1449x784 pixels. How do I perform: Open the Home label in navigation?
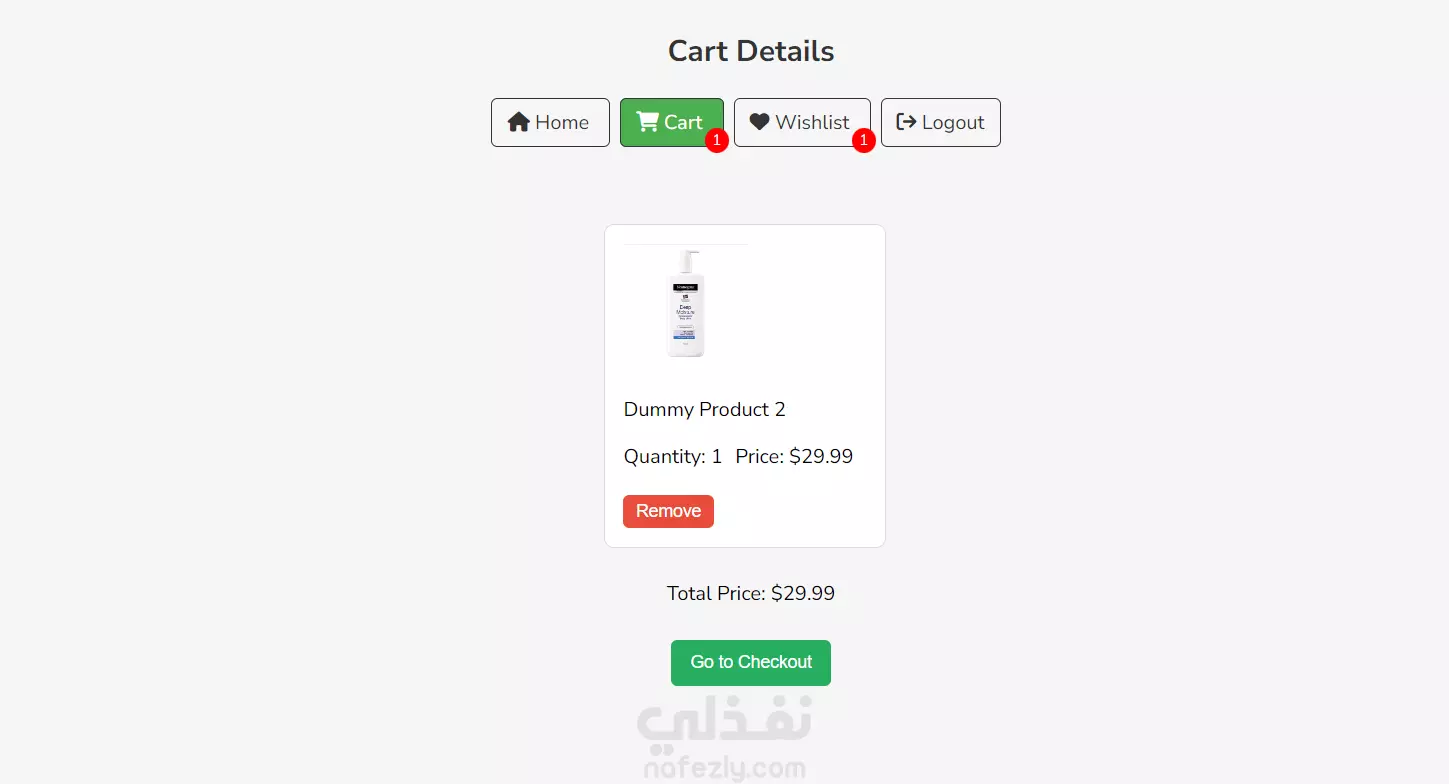(562, 122)
